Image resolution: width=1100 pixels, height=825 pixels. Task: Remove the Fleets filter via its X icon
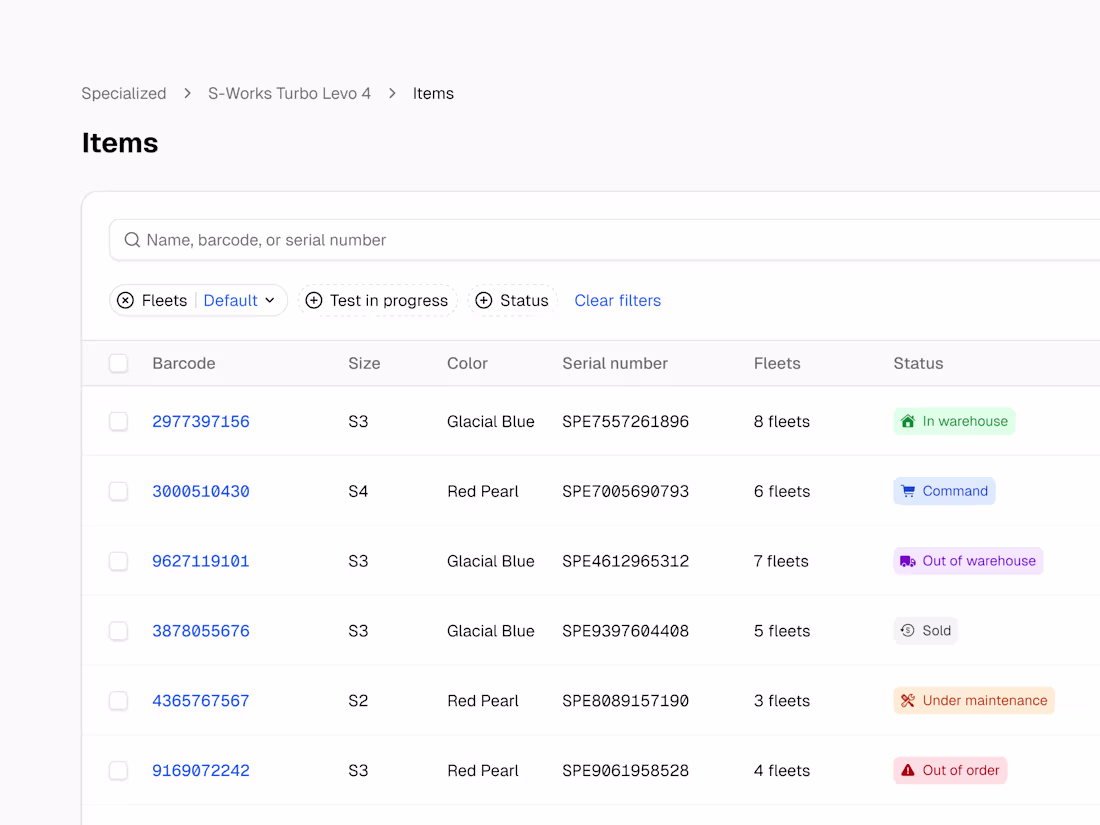coord(125,301)
